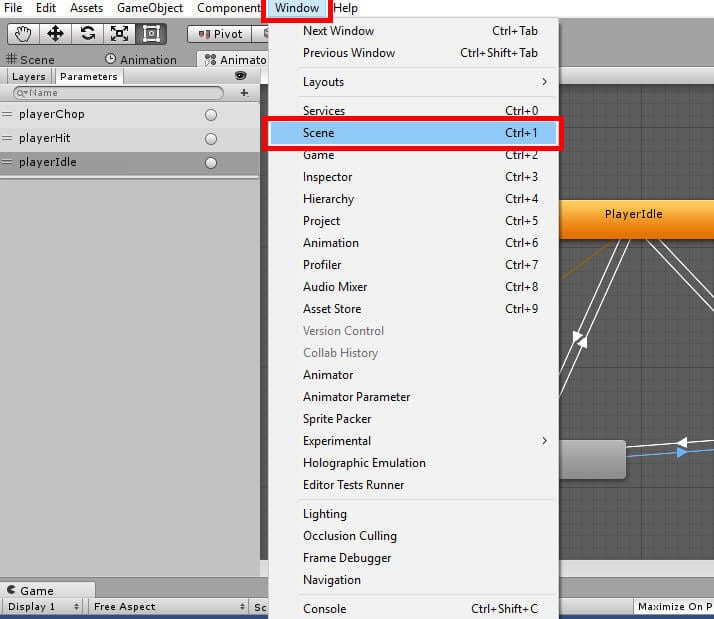
Task: Open the Frame Debugger entry
Action: click(x=413, y=558)
